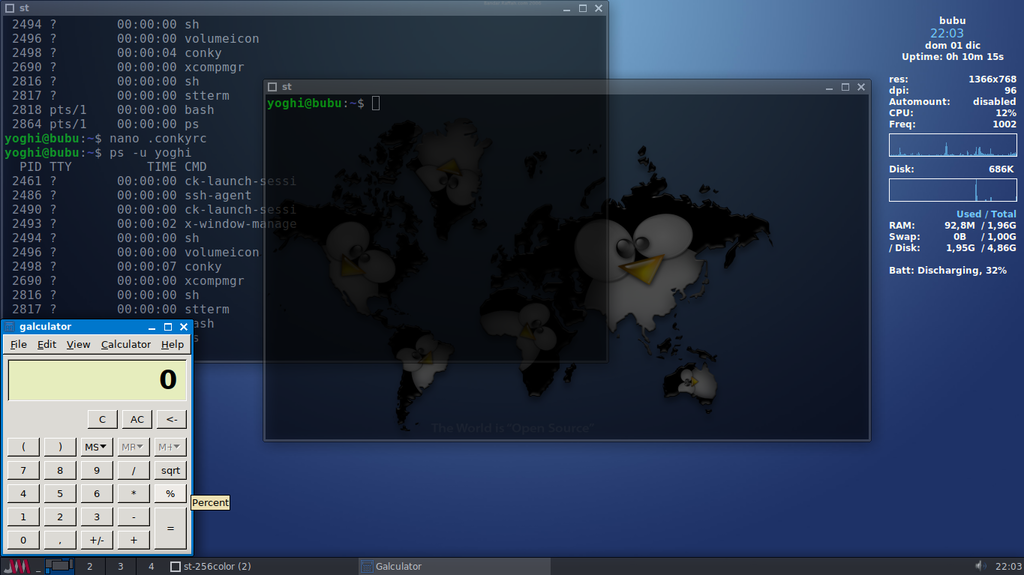Select st-256color (2) taskbar entry
The height and width of the screenshot is (575, 1024).
261,567
